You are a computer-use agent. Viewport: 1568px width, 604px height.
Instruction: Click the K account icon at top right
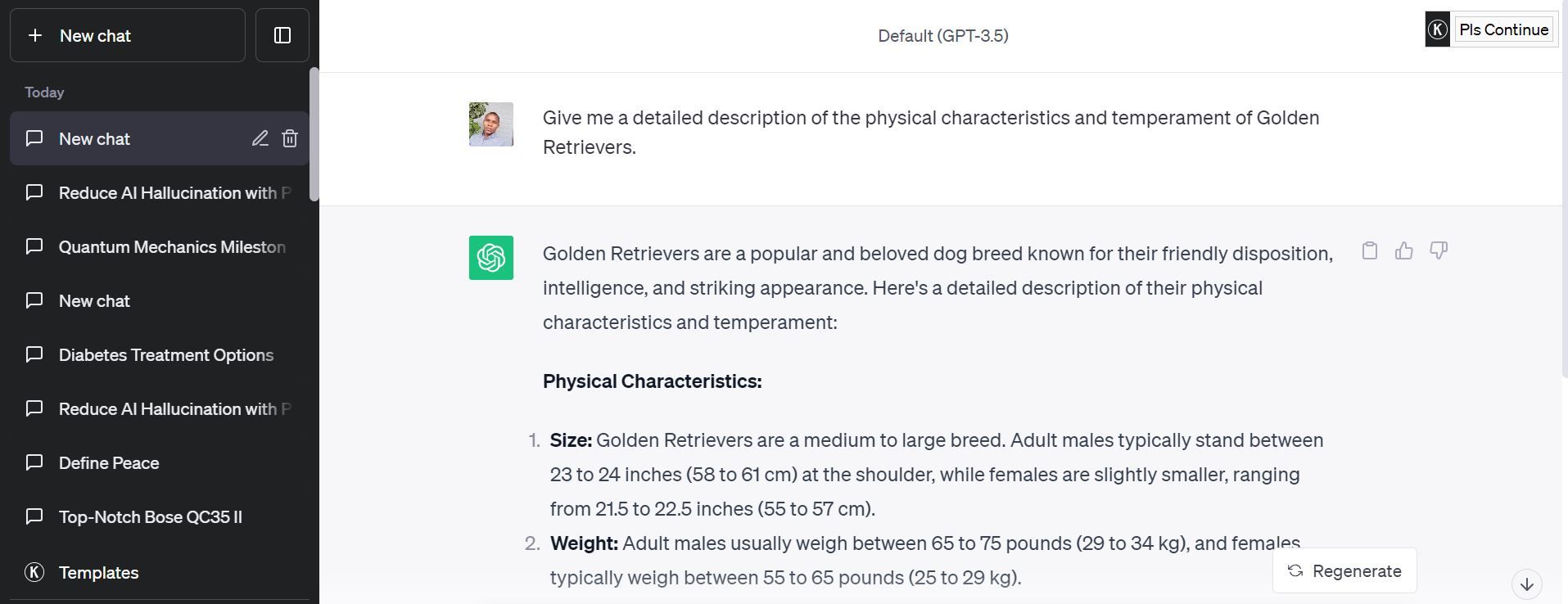[x=1436, y=29]
